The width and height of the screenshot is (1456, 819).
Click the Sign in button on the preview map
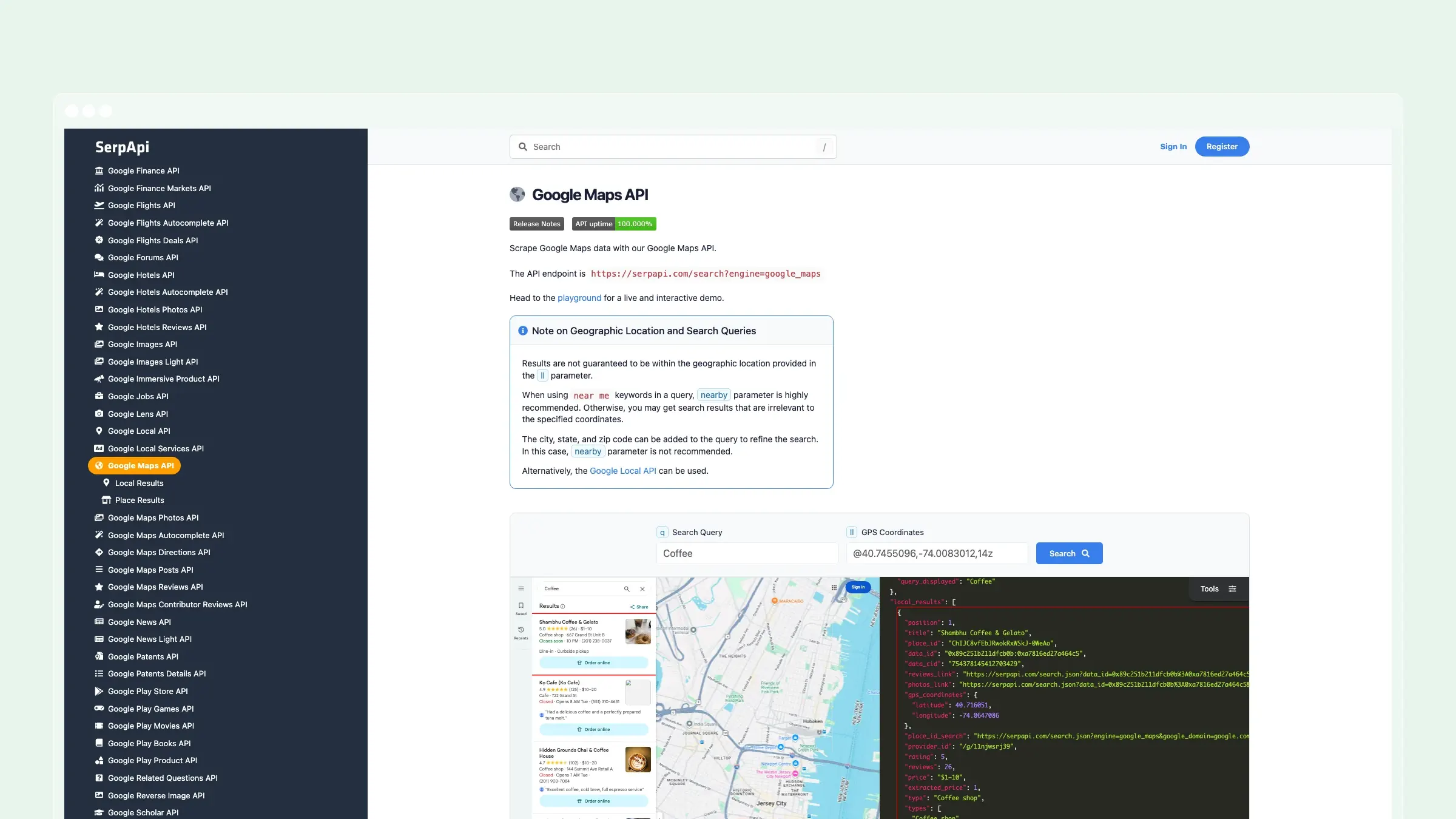[858, 587]
